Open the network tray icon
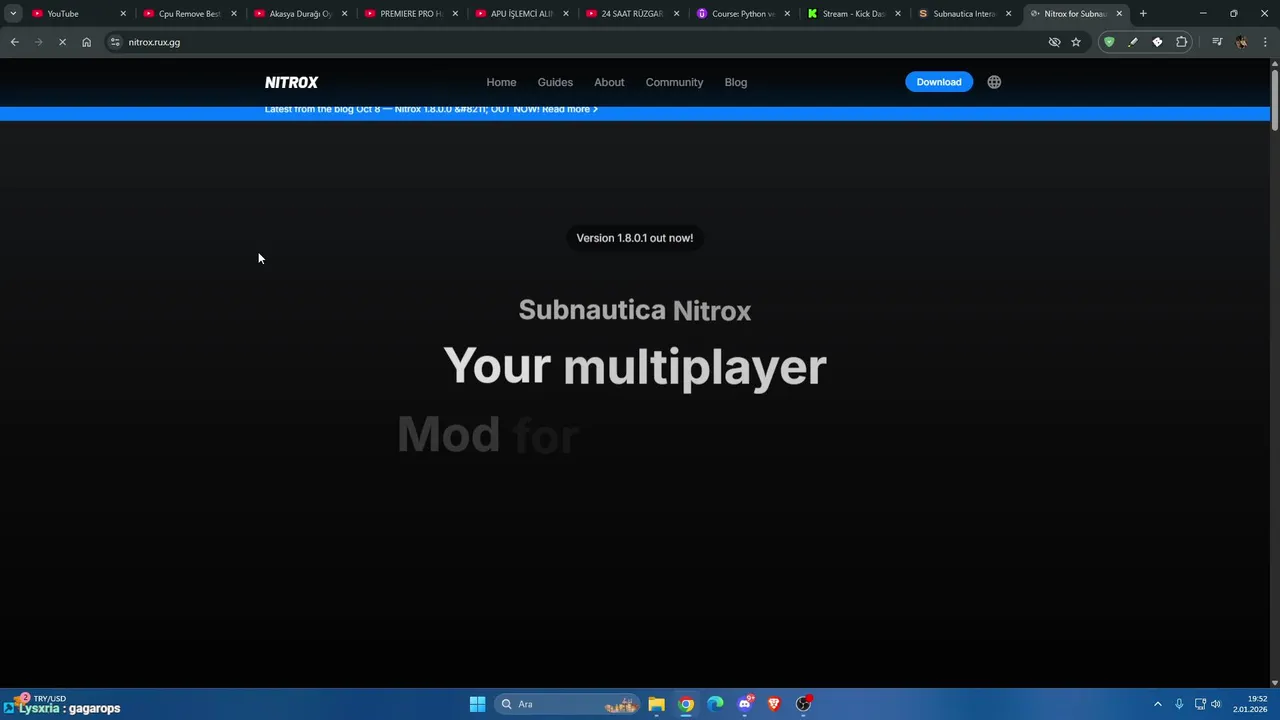1280x720 pixels. tap(1200, 704)
